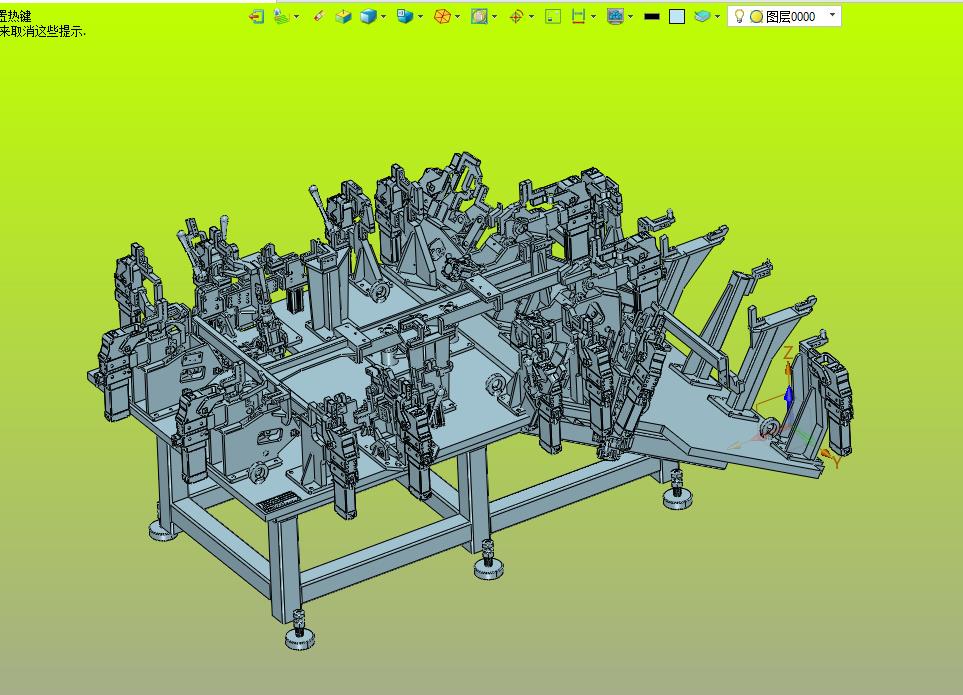Viewport: 963px width, 695px height.
Task: Click the yellow-topped shaded box icon
Action: 343,16
